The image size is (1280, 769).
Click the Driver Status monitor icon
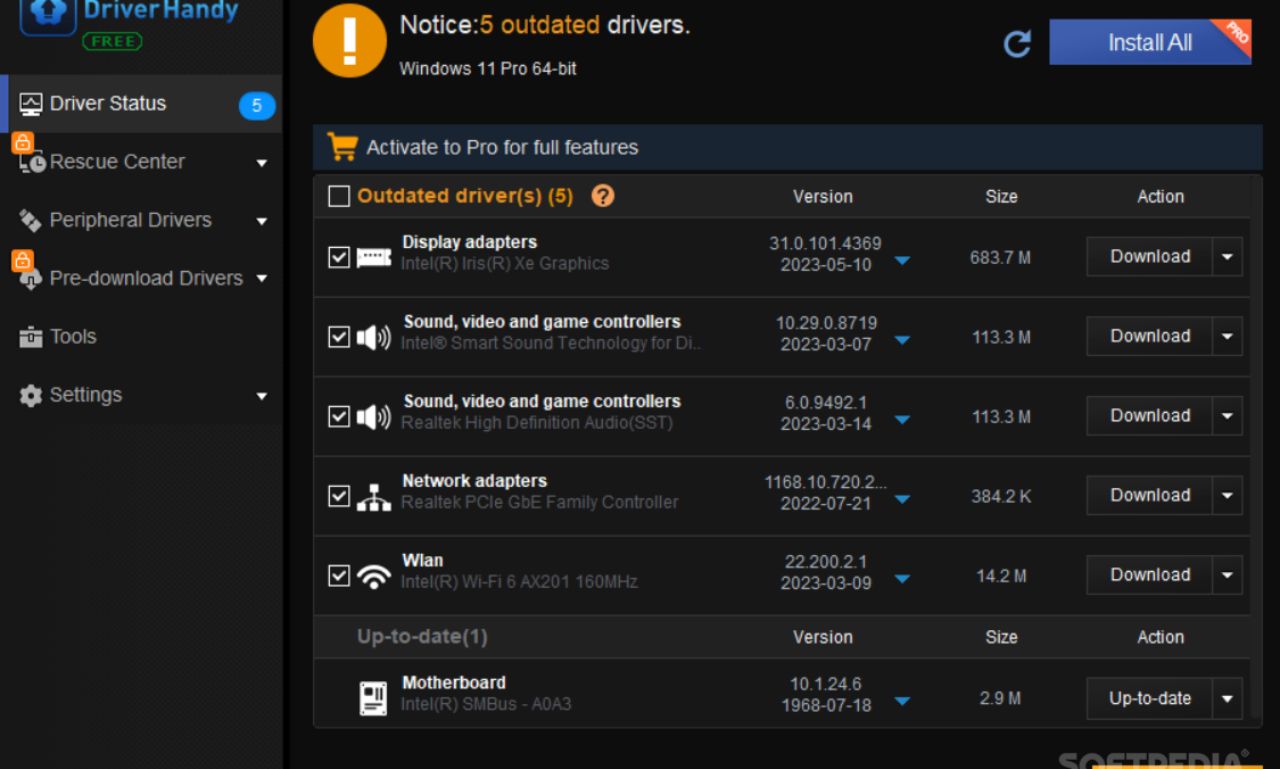point(31,104)
